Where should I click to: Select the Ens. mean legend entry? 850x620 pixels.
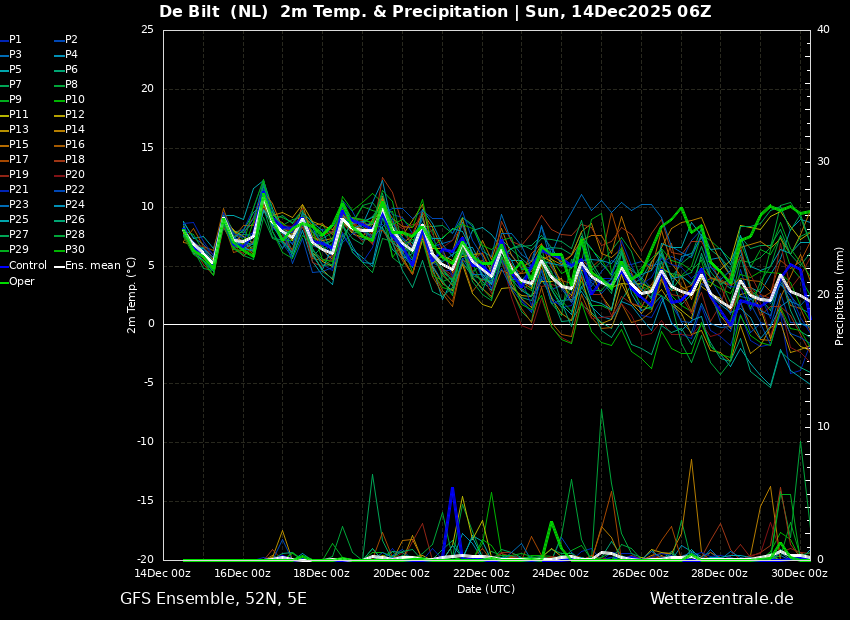point(92,266)
